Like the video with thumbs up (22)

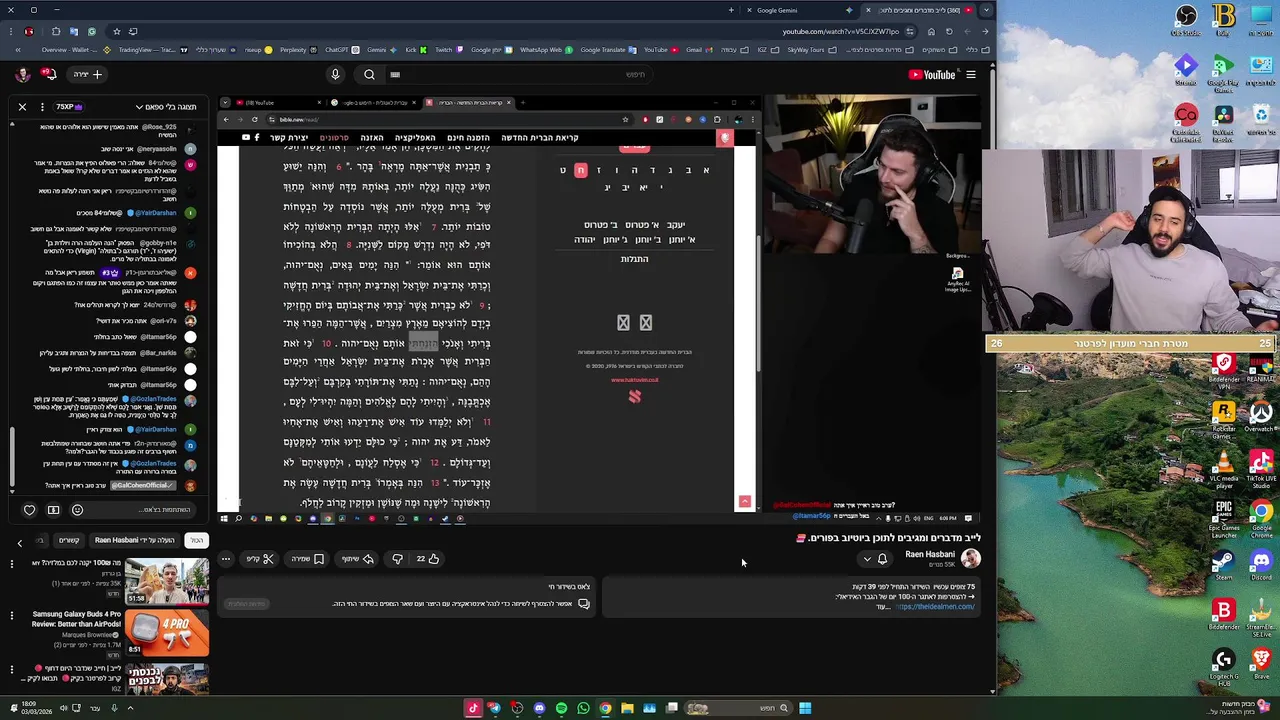427,559
